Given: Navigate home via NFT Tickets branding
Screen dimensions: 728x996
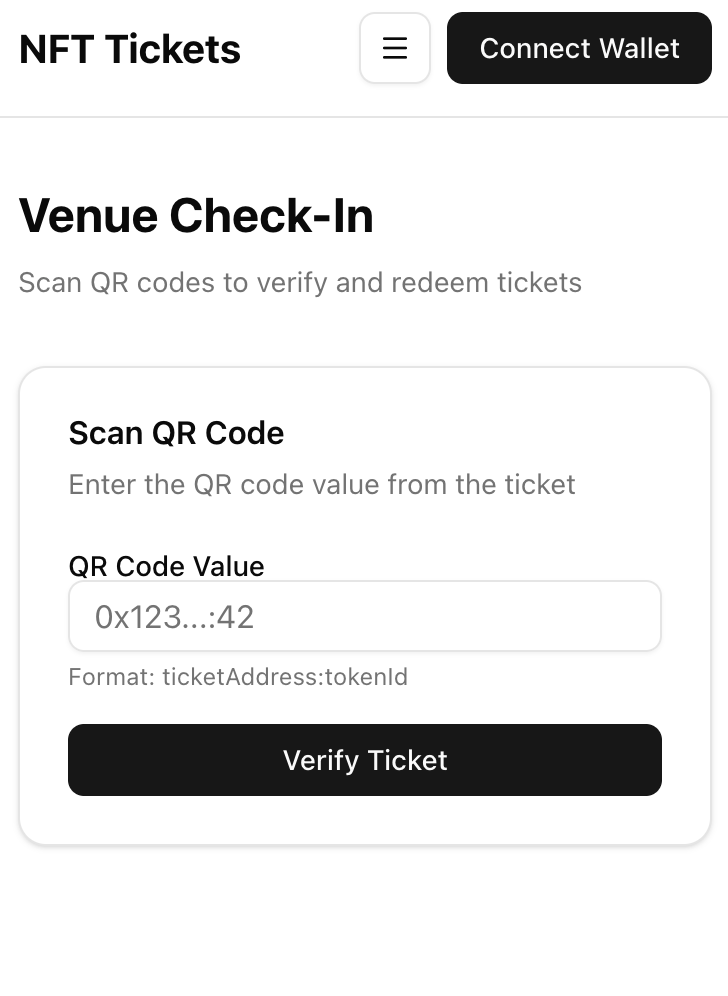Looking at the screenshot, I should click(129, 48).
